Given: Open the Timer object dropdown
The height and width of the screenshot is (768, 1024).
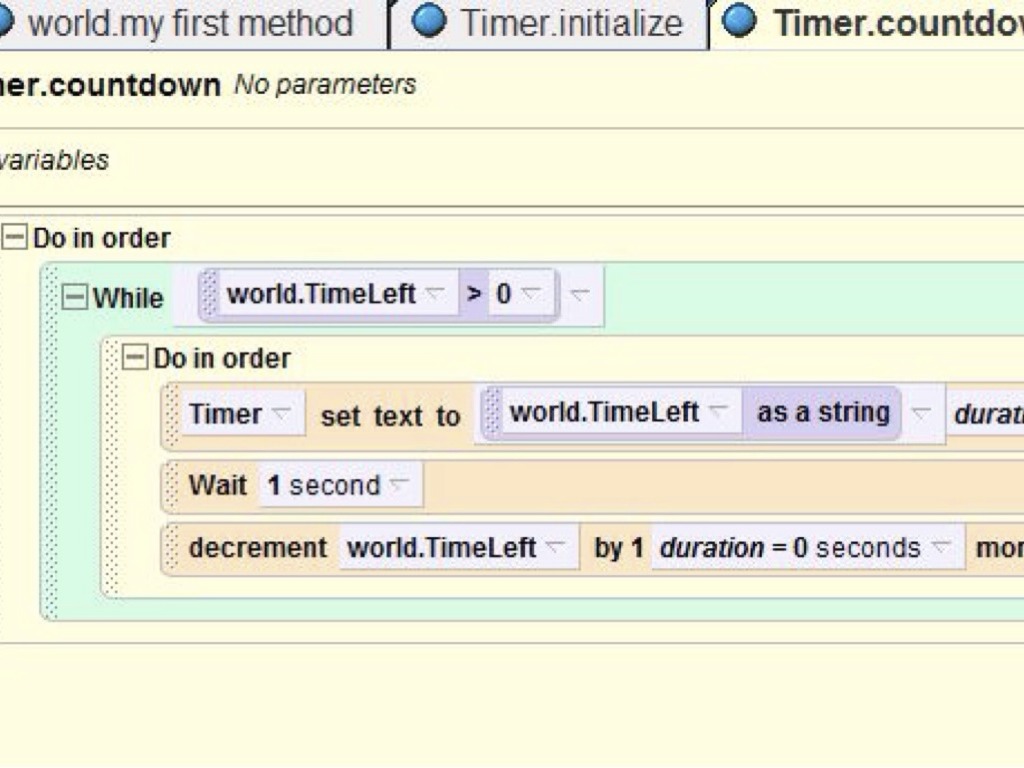Looking at the screenshot, I should (x=282, y=413).
